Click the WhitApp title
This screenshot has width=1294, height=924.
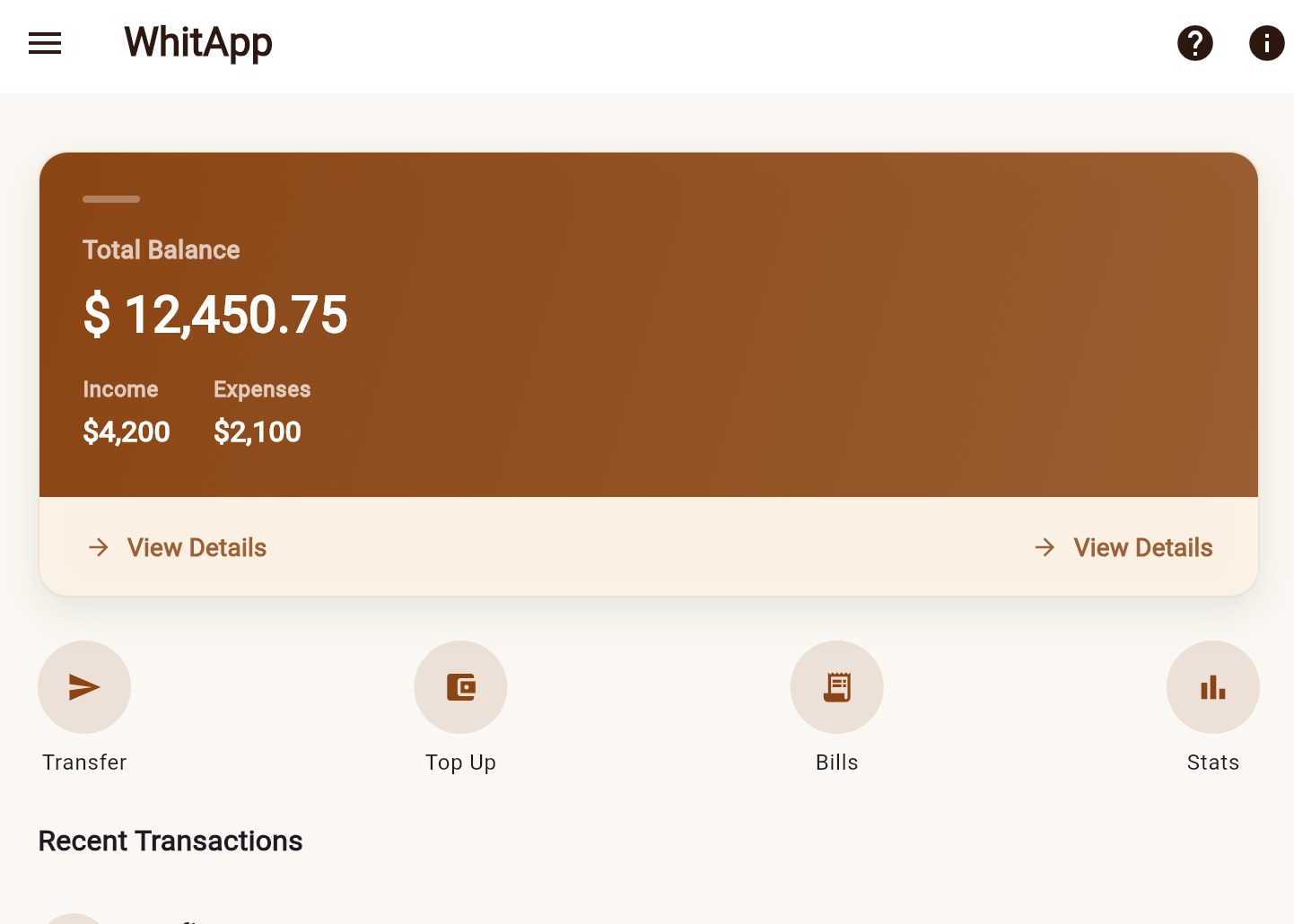(x=198, y=42)
